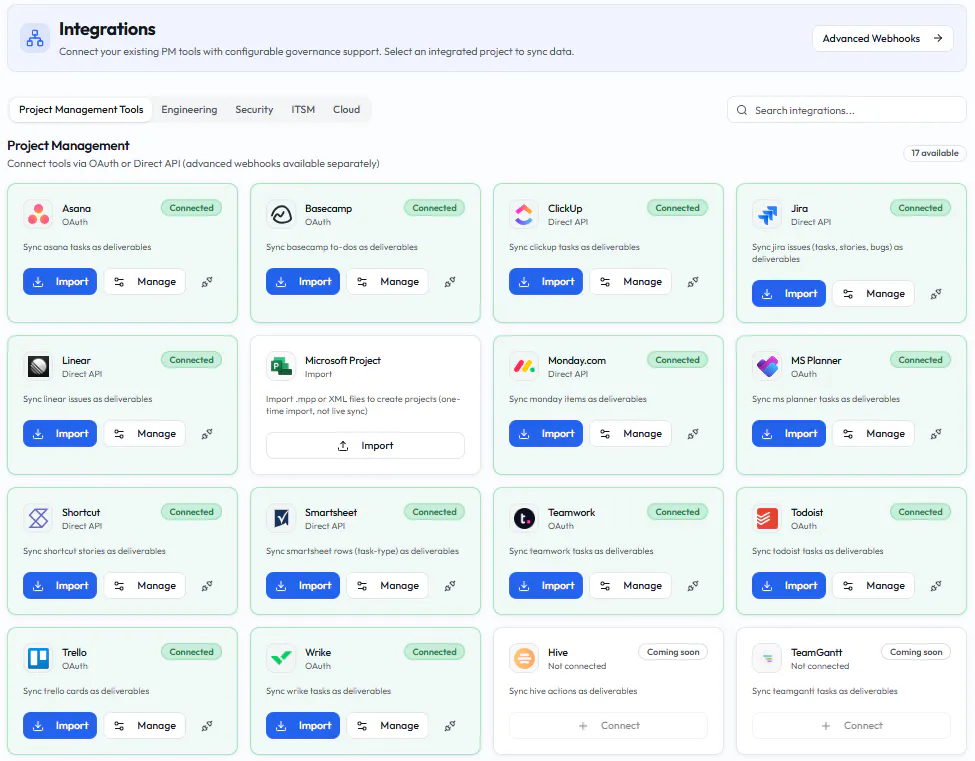Click the Wrike Connected status badge
The height and width of the screenshot is (761, 975).
click(435, 652)
